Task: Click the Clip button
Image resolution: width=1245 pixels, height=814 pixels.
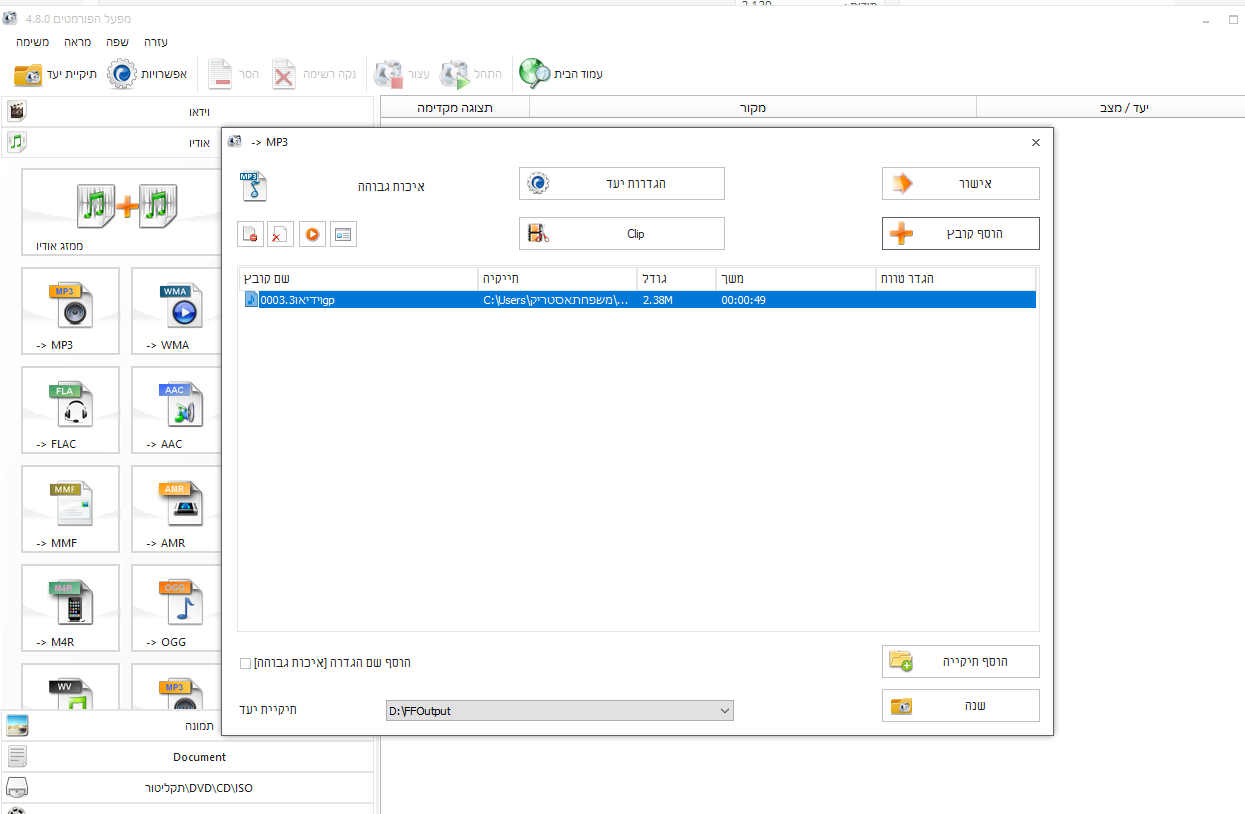Action: (x=622, y=233)
